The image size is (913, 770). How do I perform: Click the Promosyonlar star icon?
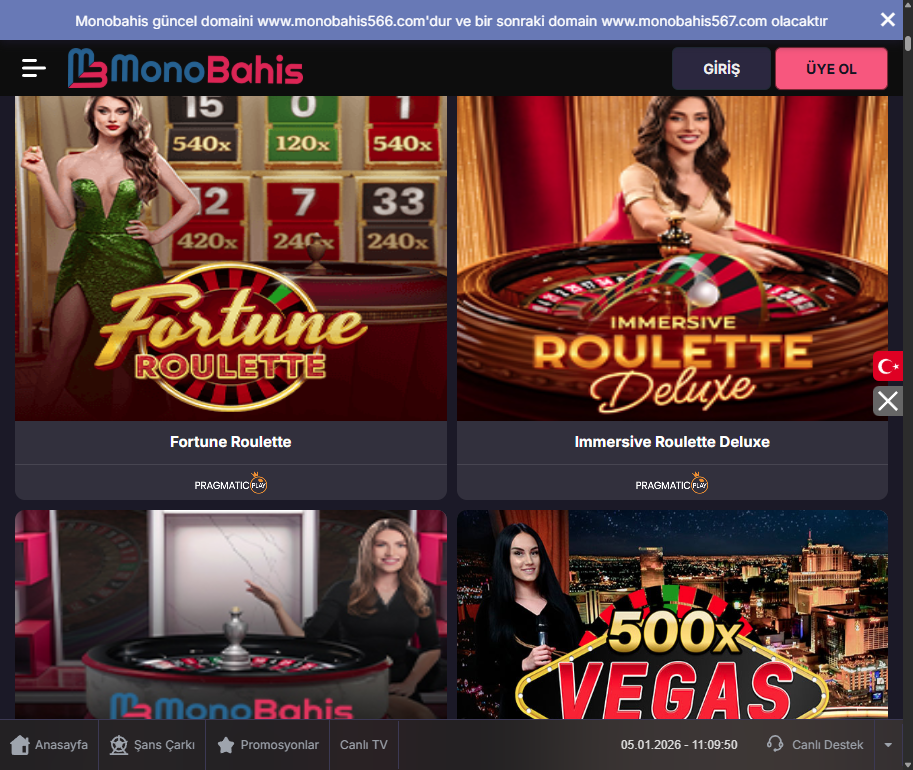[x=226, y=744]
